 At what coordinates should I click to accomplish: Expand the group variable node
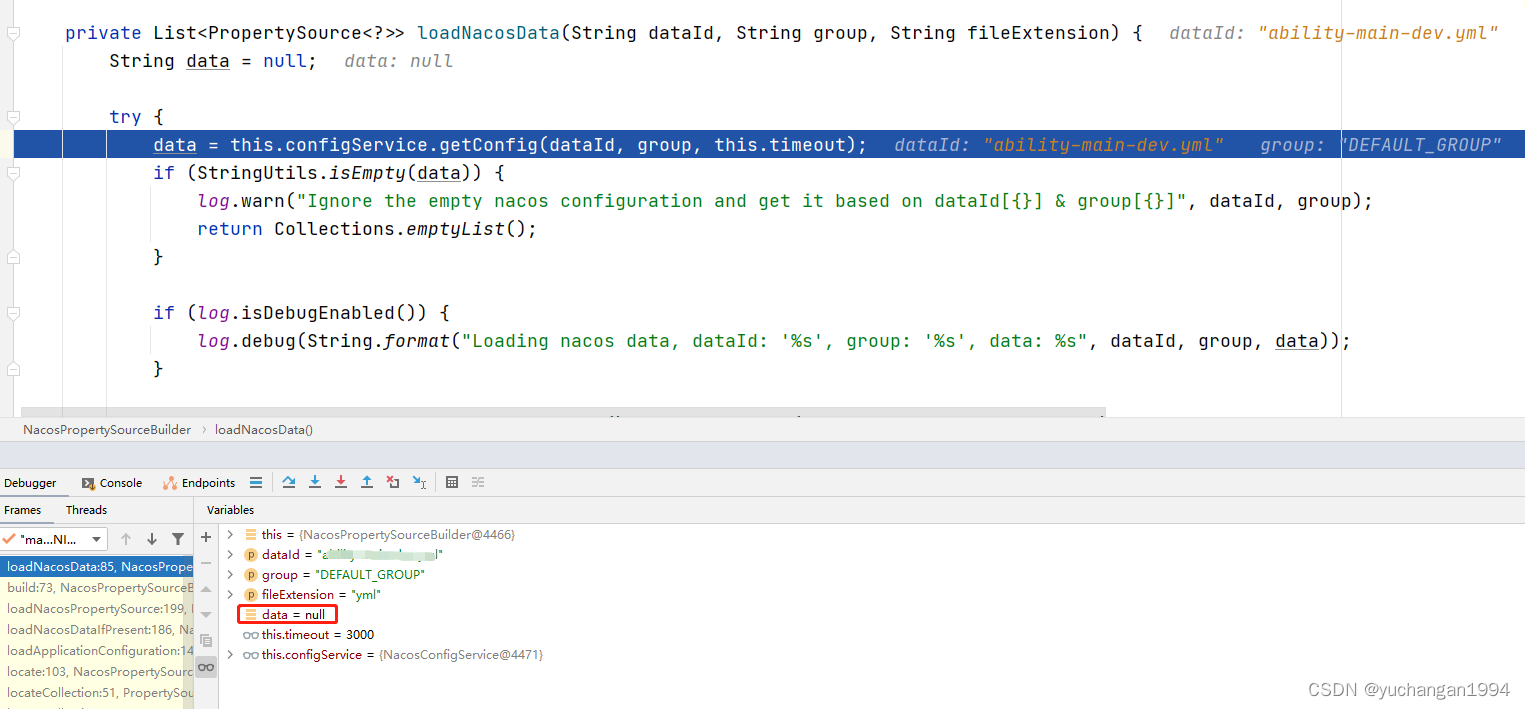point(231,575)
